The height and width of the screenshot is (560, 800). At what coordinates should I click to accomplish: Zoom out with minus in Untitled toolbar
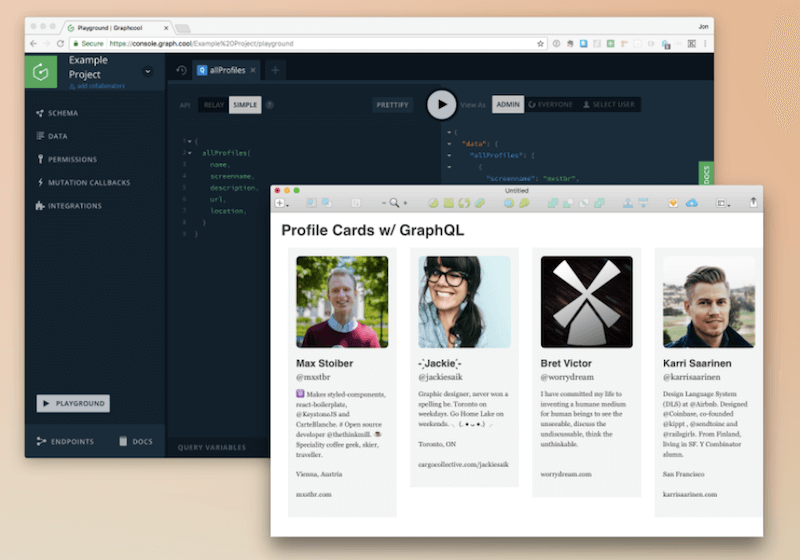coord(384,203)
